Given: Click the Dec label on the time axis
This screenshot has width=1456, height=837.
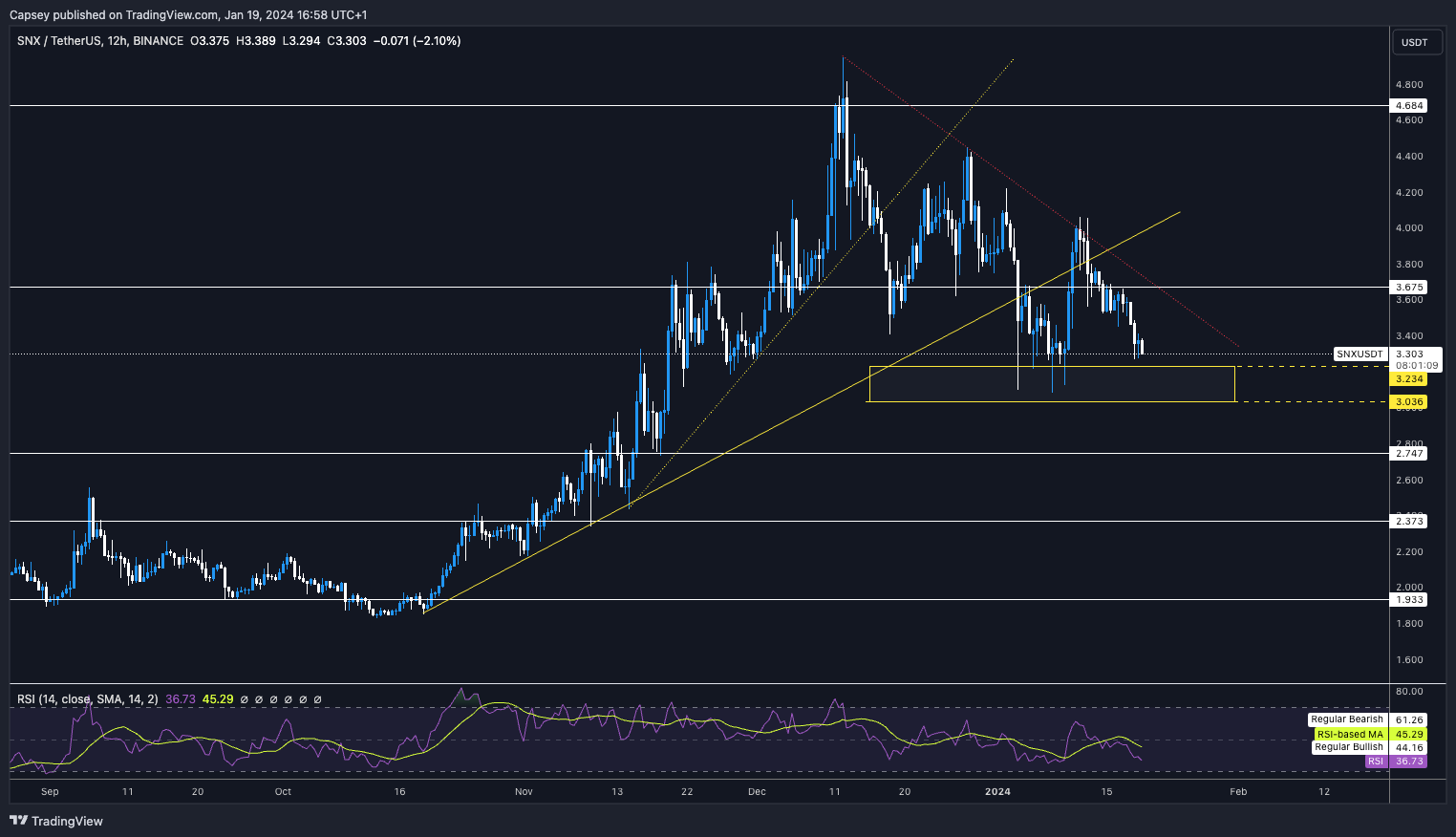Looking at the screenshot, I should point(758,792).
